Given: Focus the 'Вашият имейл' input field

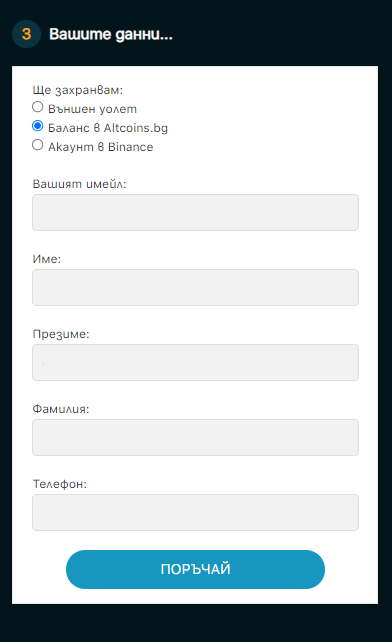Looking at the screenshot, I should click(x=195, y=212).
